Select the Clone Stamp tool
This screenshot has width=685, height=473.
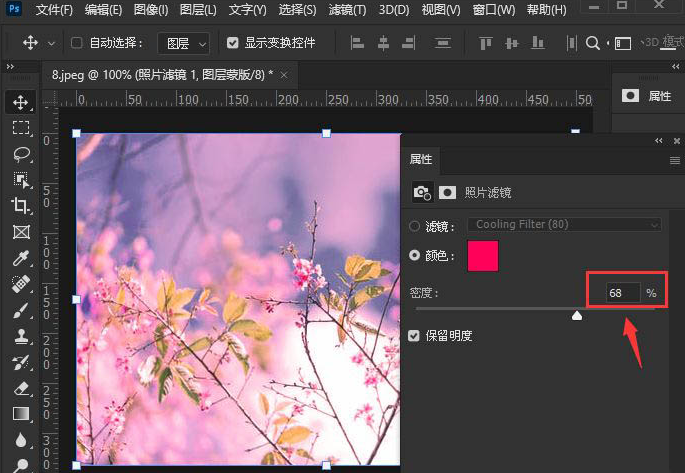[x=21, y=336]
